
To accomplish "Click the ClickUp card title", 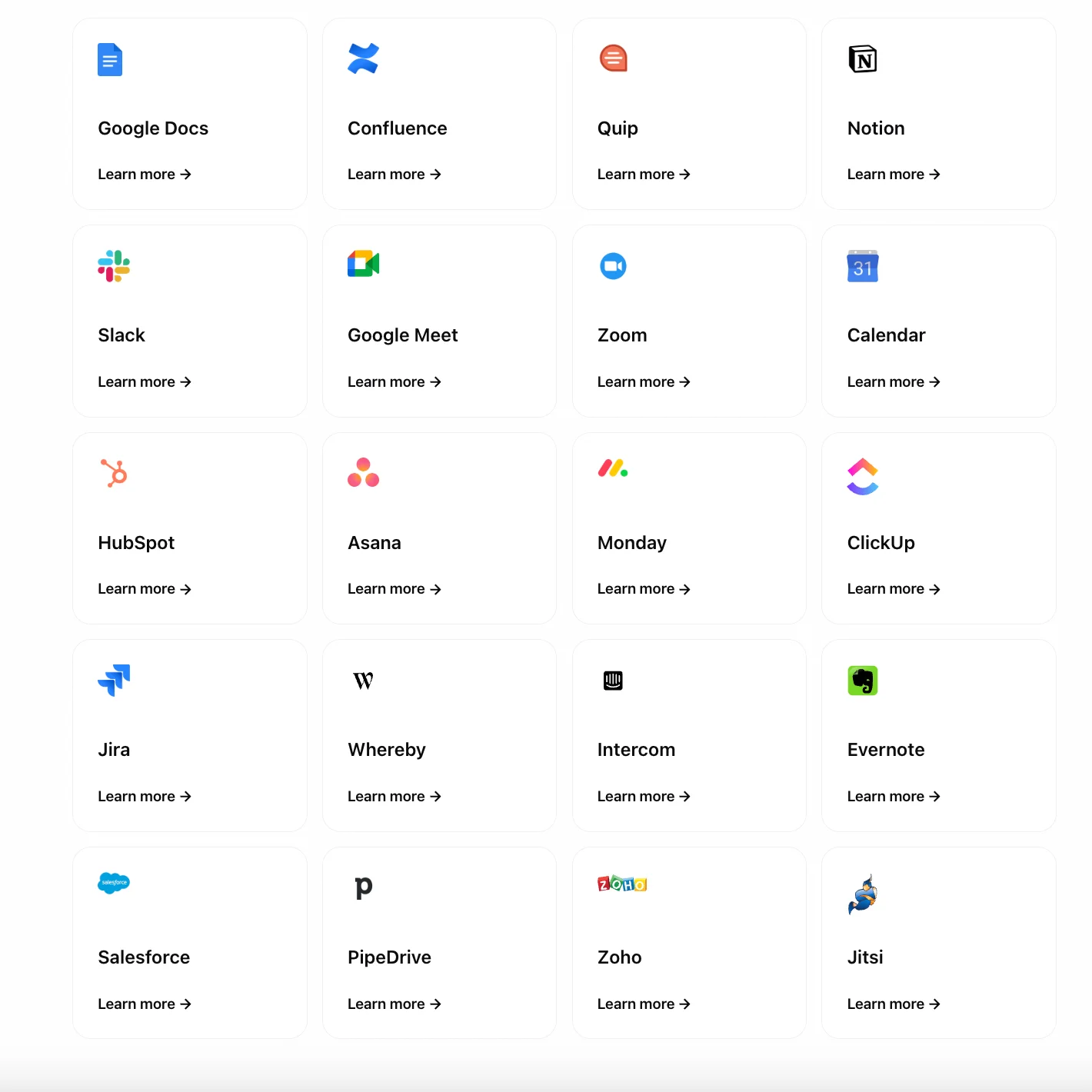I will pos(881,543).
